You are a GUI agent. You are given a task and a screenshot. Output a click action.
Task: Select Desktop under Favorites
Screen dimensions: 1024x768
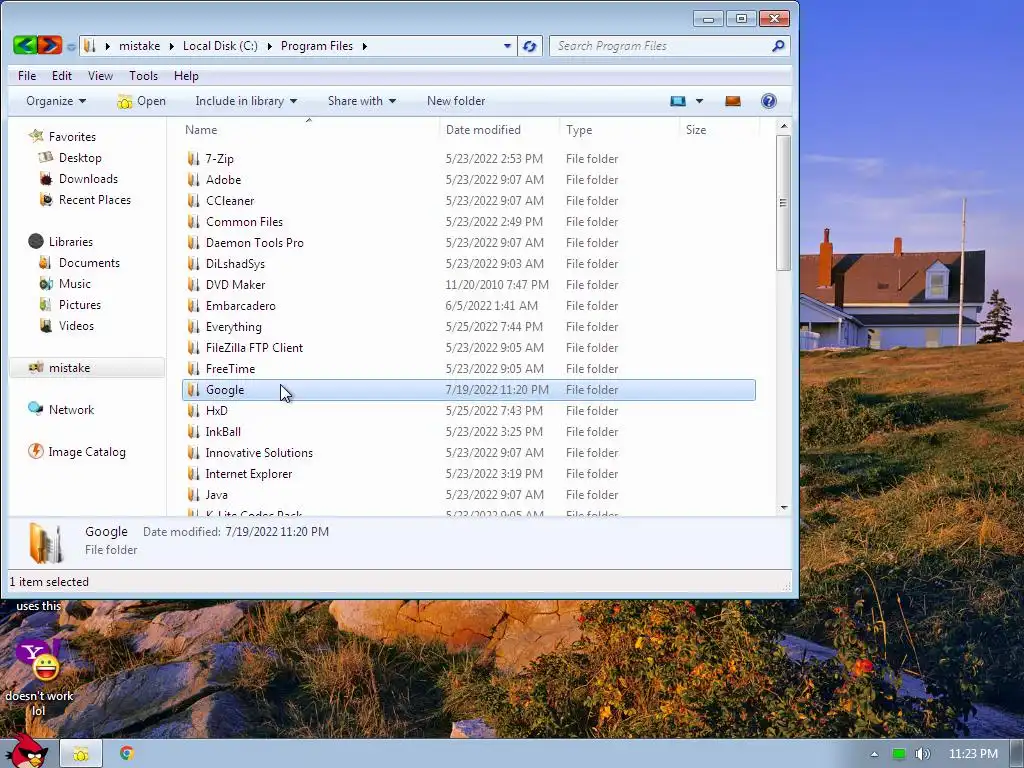click(x=80, y=158)
